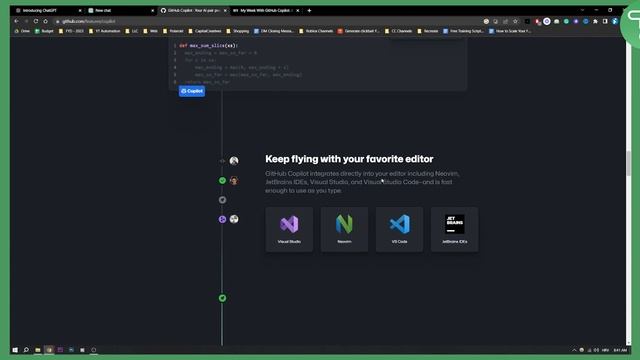This screenshot has height=360, width=640.
Task: Open the Neovim editor card
Action: (x=344, y=229)
